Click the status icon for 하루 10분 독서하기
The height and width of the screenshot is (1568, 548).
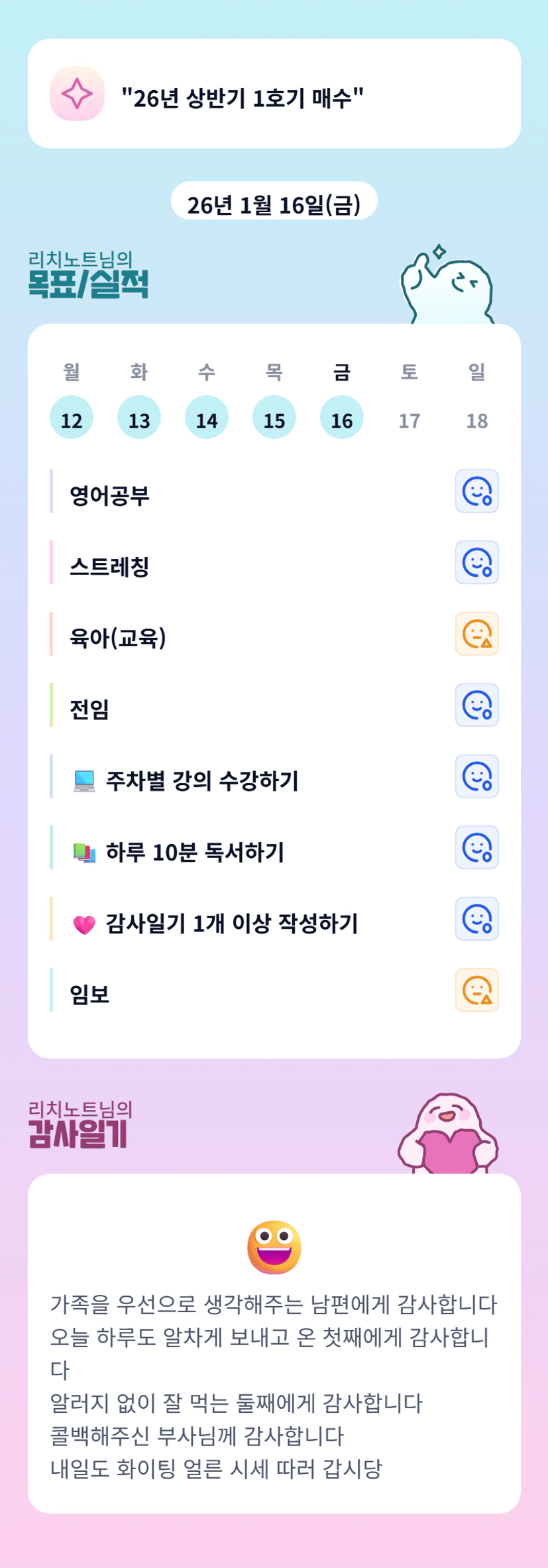point(476,847)
